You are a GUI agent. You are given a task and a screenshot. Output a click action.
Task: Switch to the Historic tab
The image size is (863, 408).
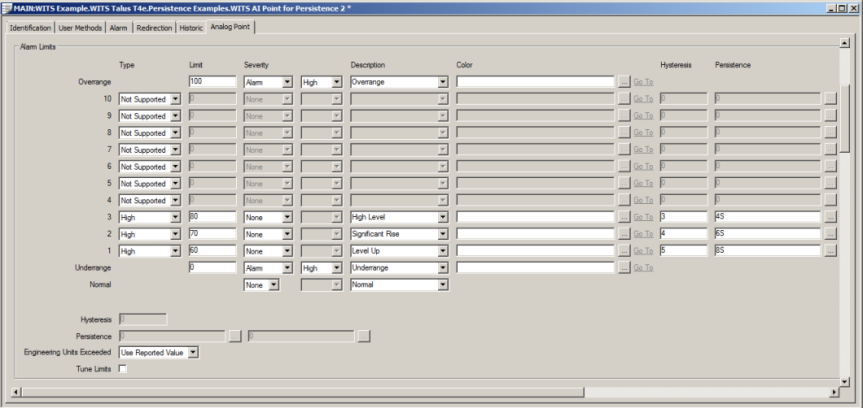tap(191, 27)
